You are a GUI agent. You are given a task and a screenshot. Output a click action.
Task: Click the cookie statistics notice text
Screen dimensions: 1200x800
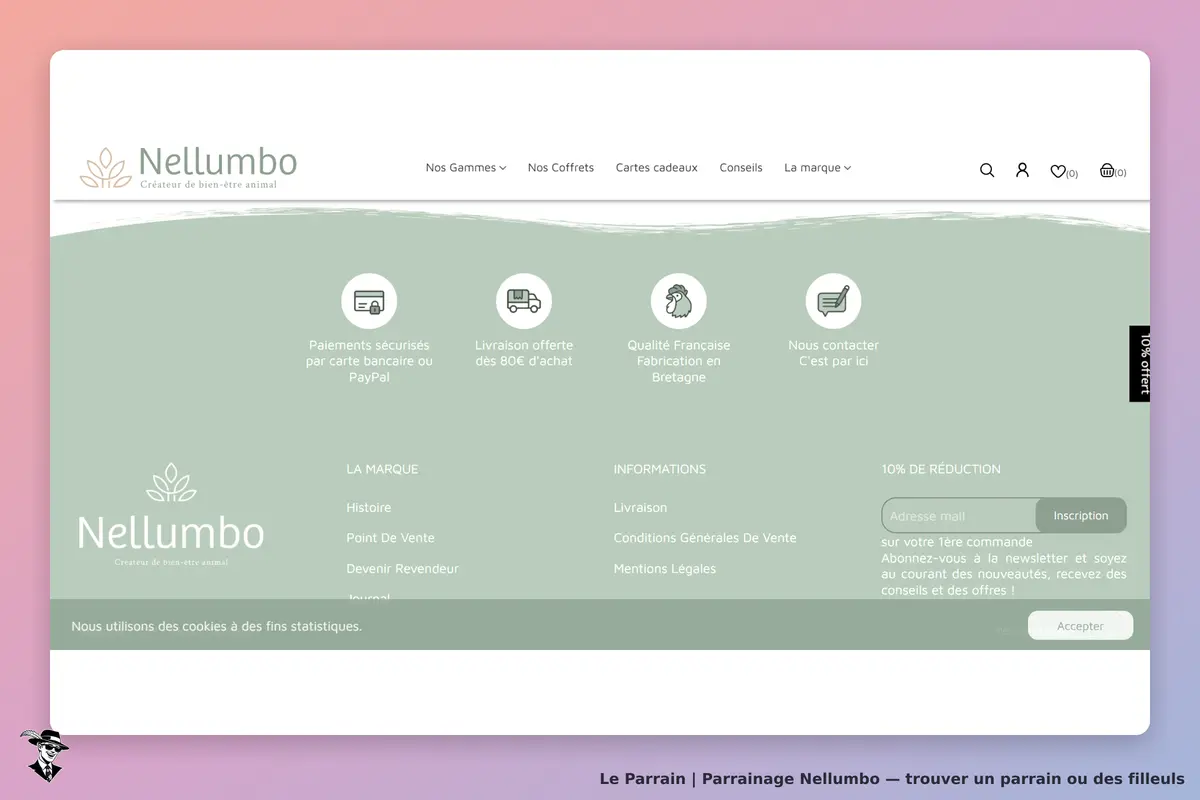pos(217,626)
